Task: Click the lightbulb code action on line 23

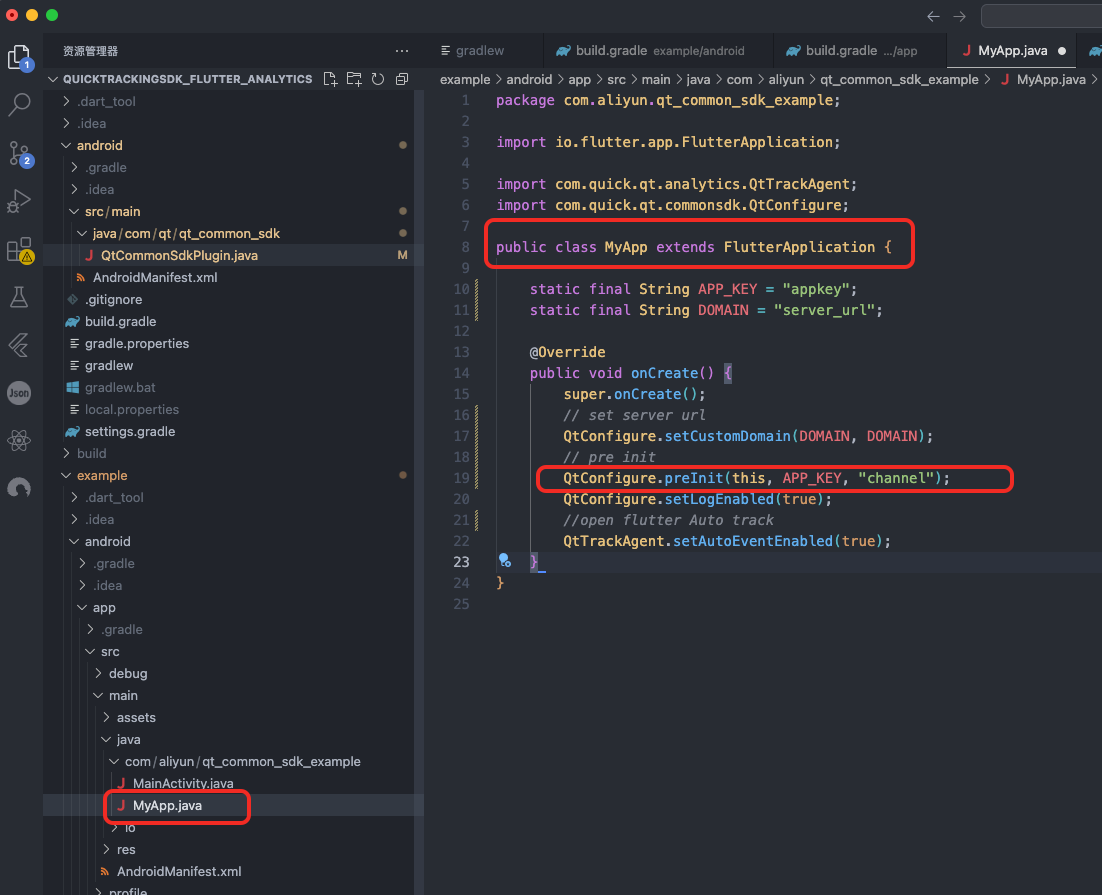Action: [x=504, y=561]
